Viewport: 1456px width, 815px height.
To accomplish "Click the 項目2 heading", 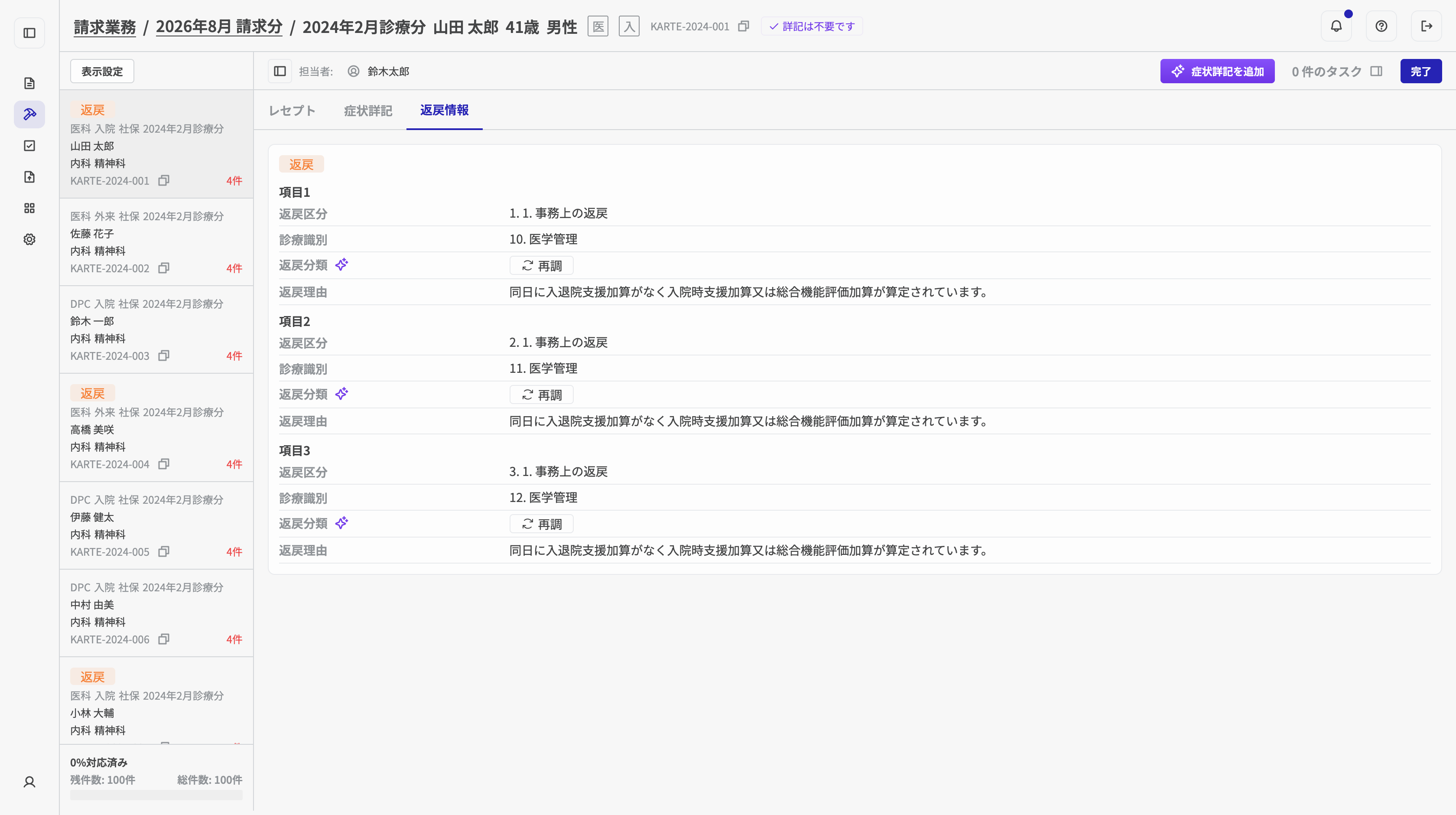I will [295, 321].
